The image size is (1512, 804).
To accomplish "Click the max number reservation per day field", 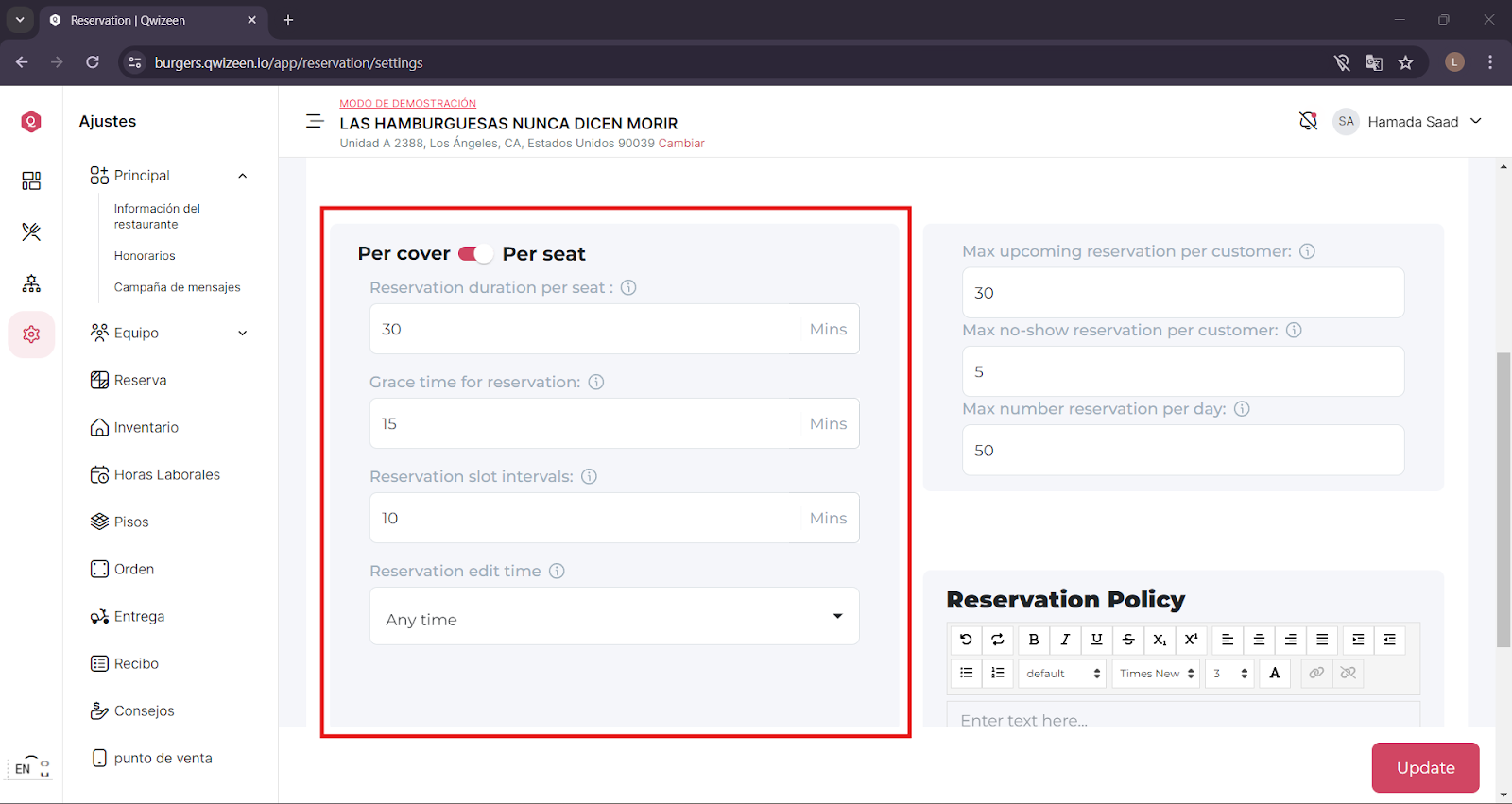I will (1183, 450).
